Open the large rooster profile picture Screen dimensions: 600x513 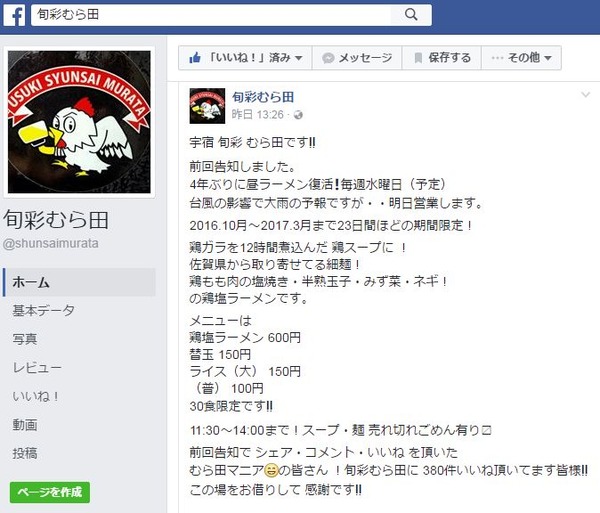click(x=79, y=122)
